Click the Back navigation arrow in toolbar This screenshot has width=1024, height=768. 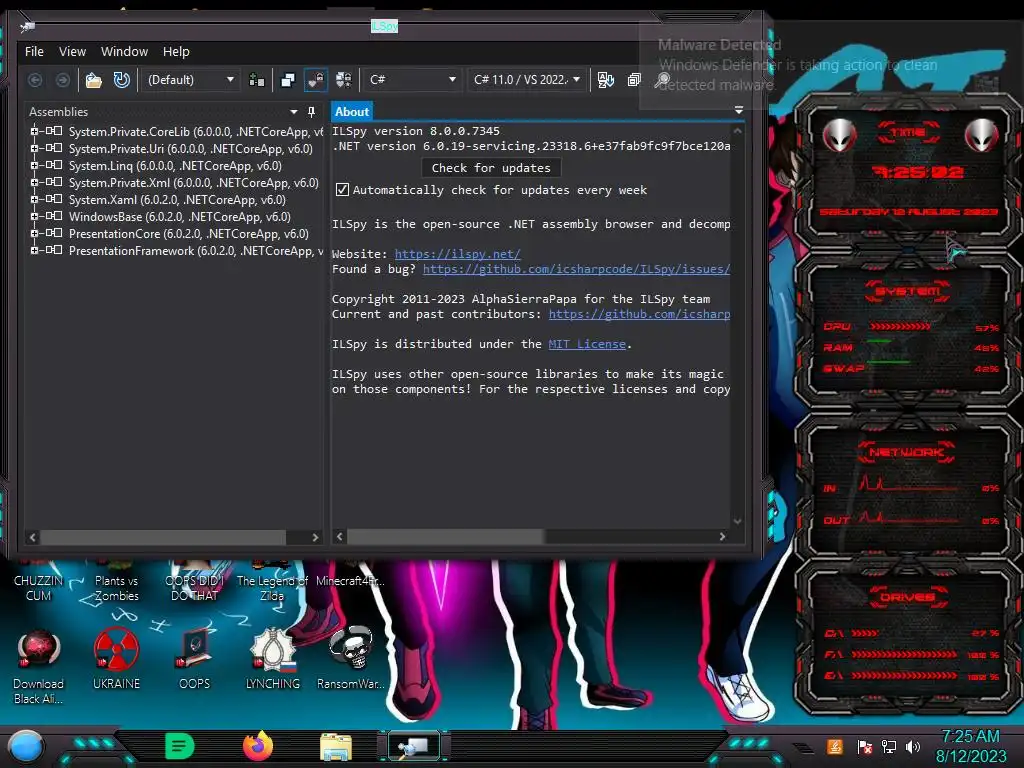[x=35, y=80]
